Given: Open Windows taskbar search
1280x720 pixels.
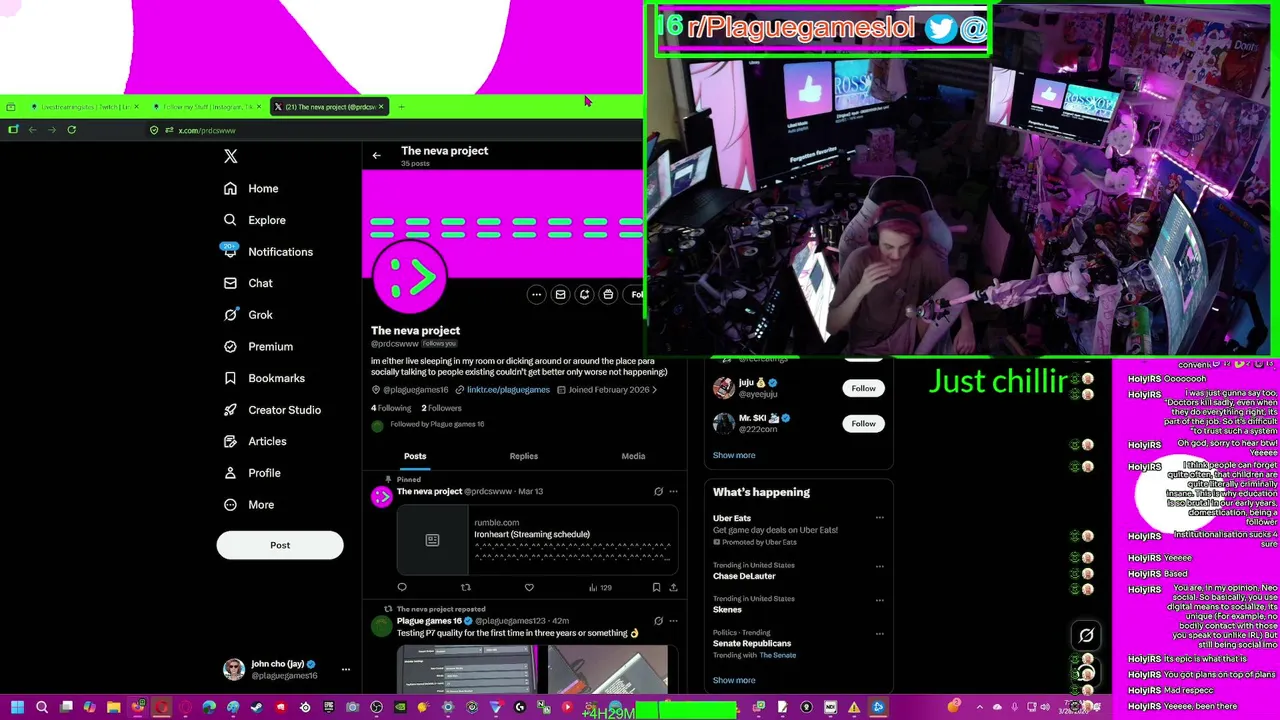Looking at the screenshot, I should 42,708.
